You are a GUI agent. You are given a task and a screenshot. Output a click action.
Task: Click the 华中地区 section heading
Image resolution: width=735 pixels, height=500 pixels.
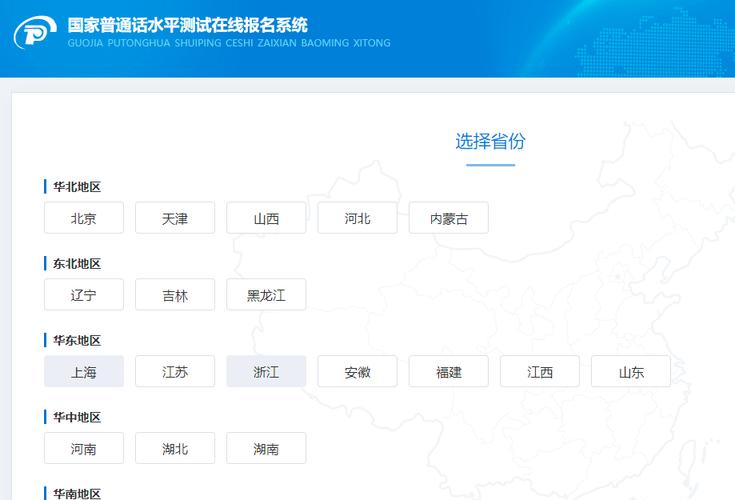(77, 417)
